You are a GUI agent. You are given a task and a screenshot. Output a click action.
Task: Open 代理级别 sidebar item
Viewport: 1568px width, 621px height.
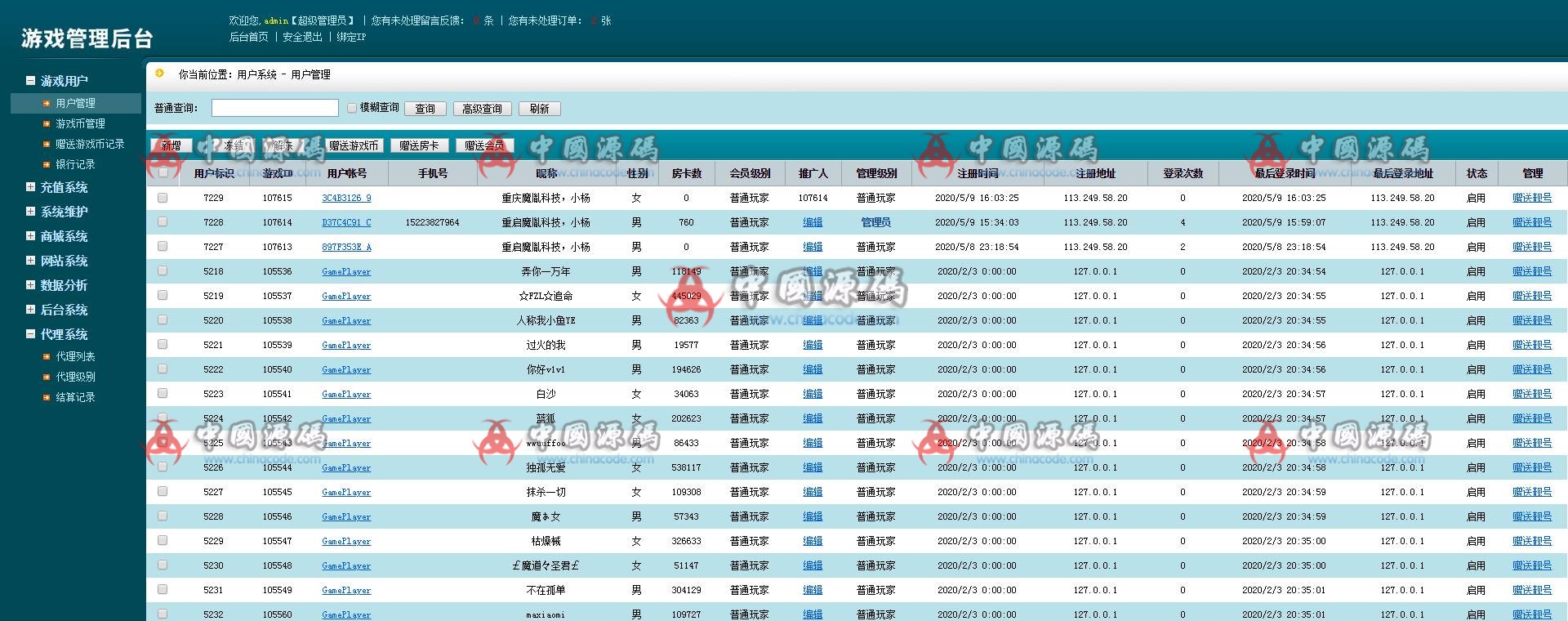[x=75, y=377]
